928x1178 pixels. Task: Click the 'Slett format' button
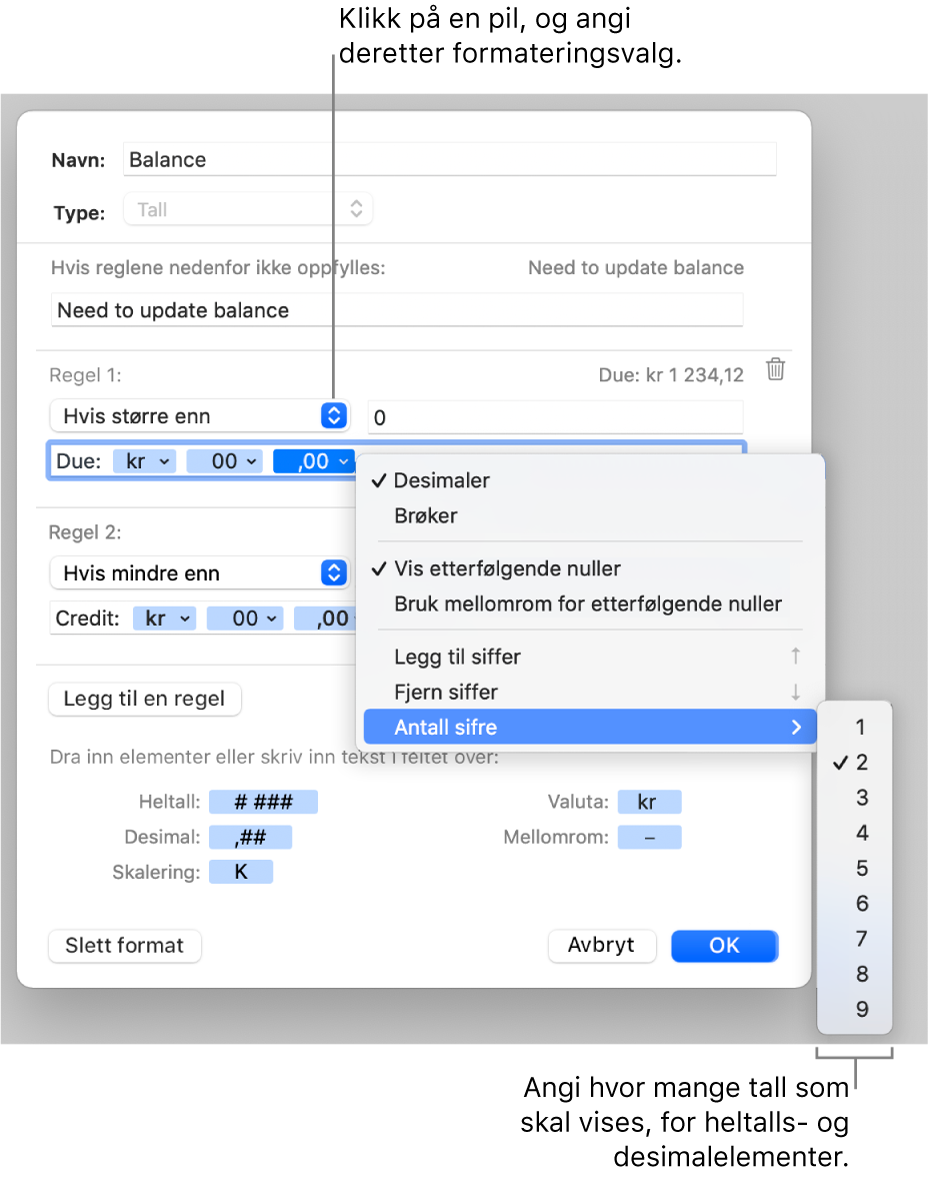tap(125, 945)
